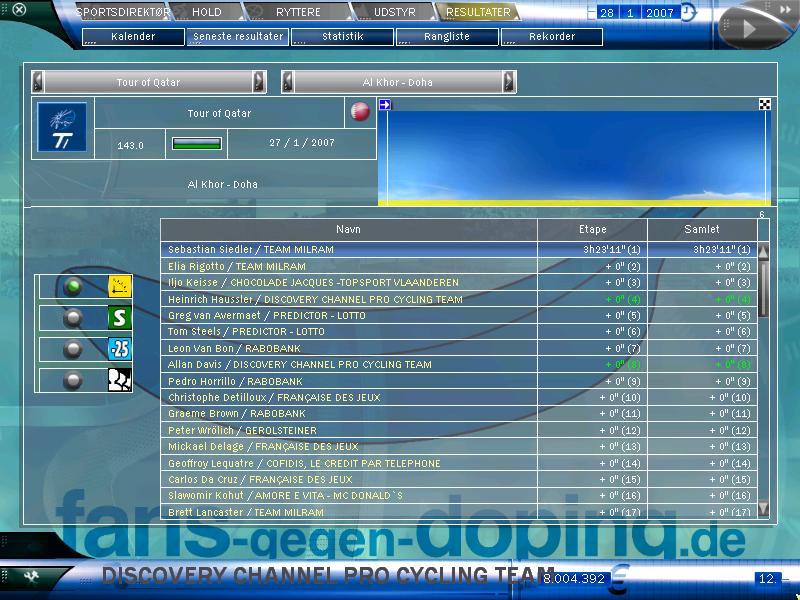Go to previous stage before Al Khor - Doha

click(x=288, y=82)
